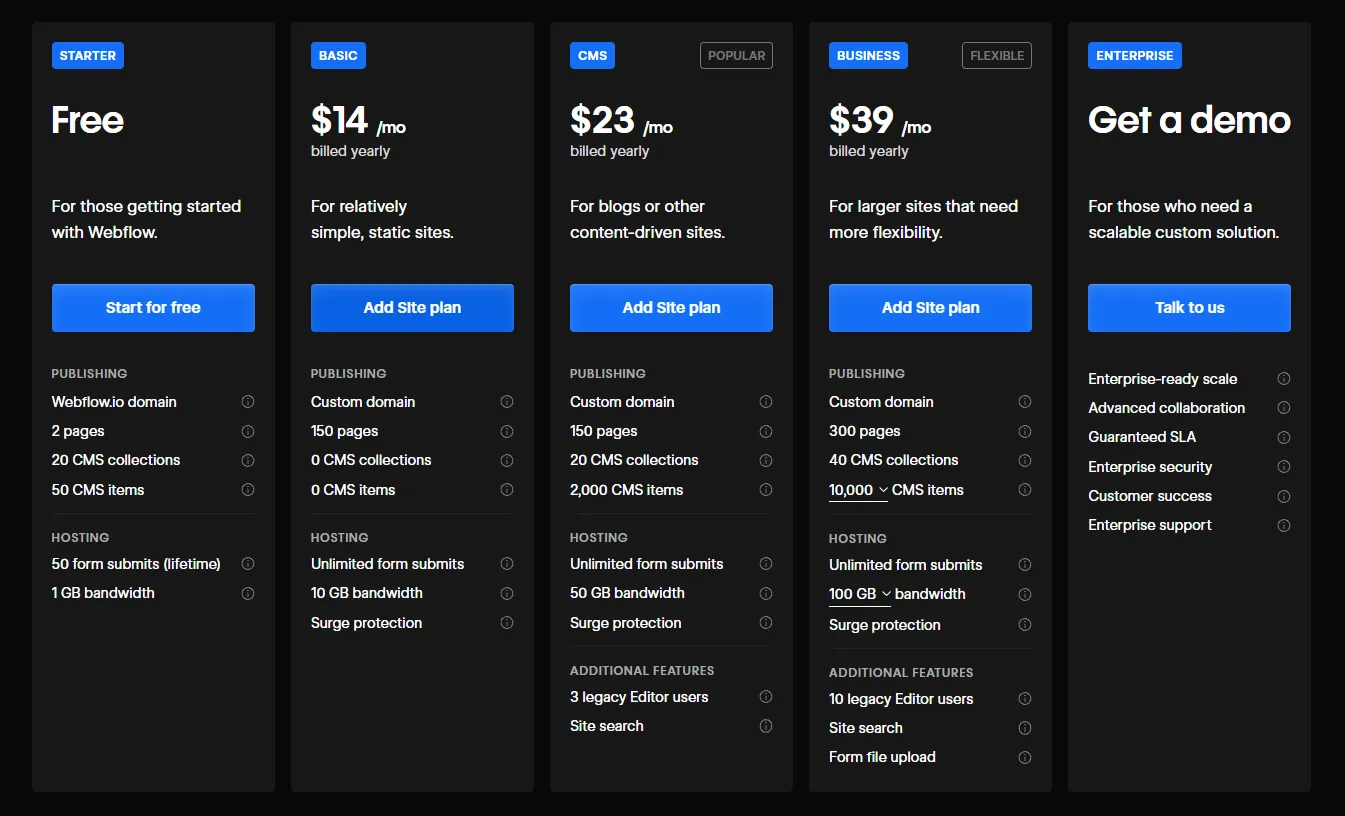Viewport: 1345px width, 816px height.
Task: Open info for 10 legacy Editor users
Action: tap(1025, 699)
